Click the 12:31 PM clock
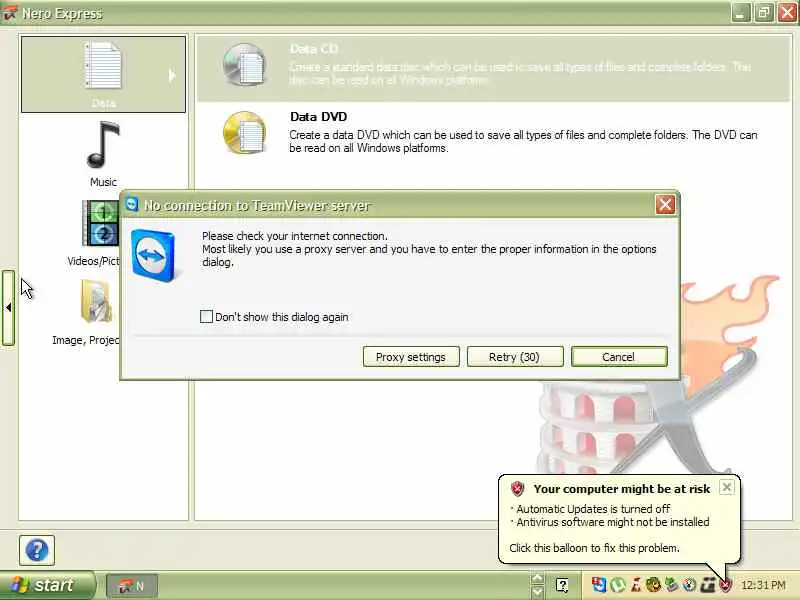Screen dimensions: 800x600 coord(763,585)
